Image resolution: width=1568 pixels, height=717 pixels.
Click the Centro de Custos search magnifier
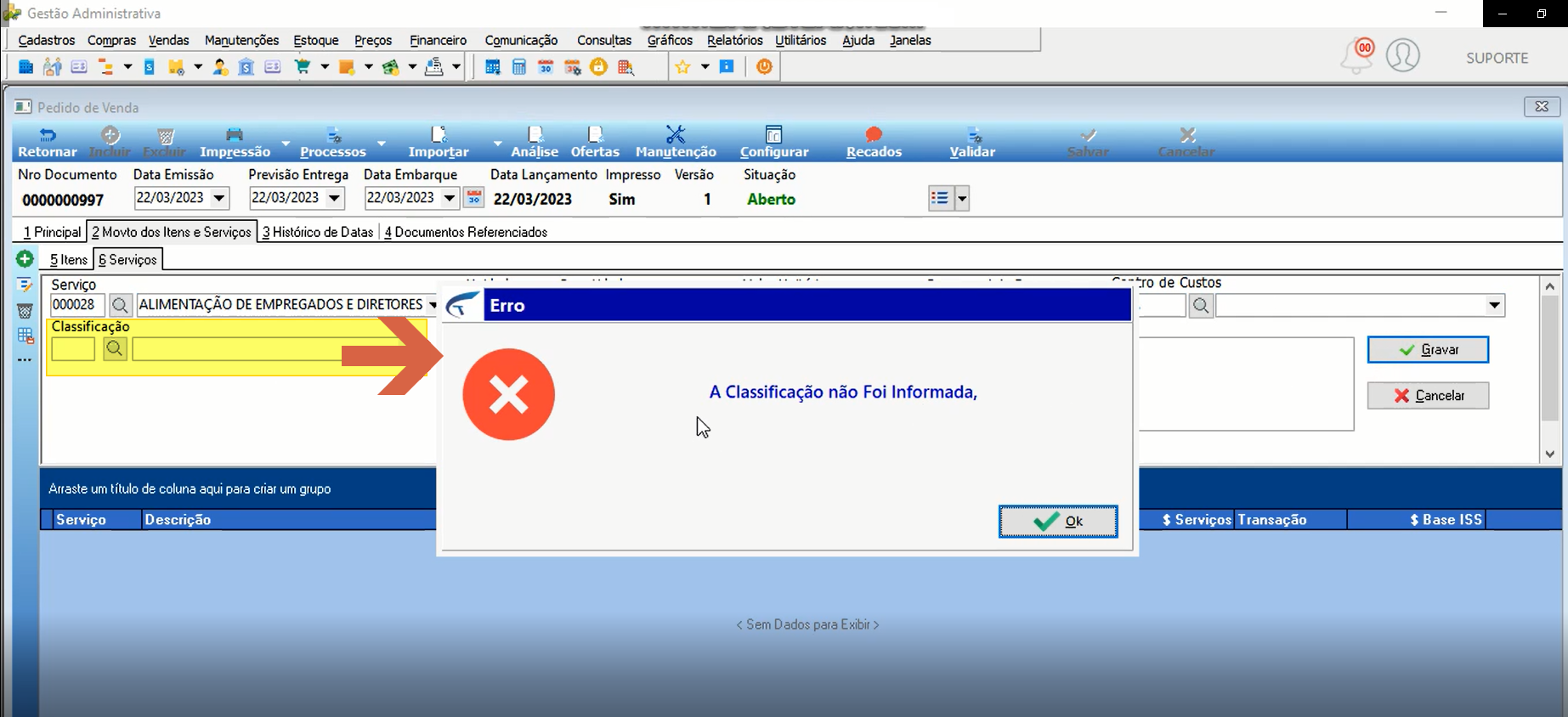tap(1201, 305)
